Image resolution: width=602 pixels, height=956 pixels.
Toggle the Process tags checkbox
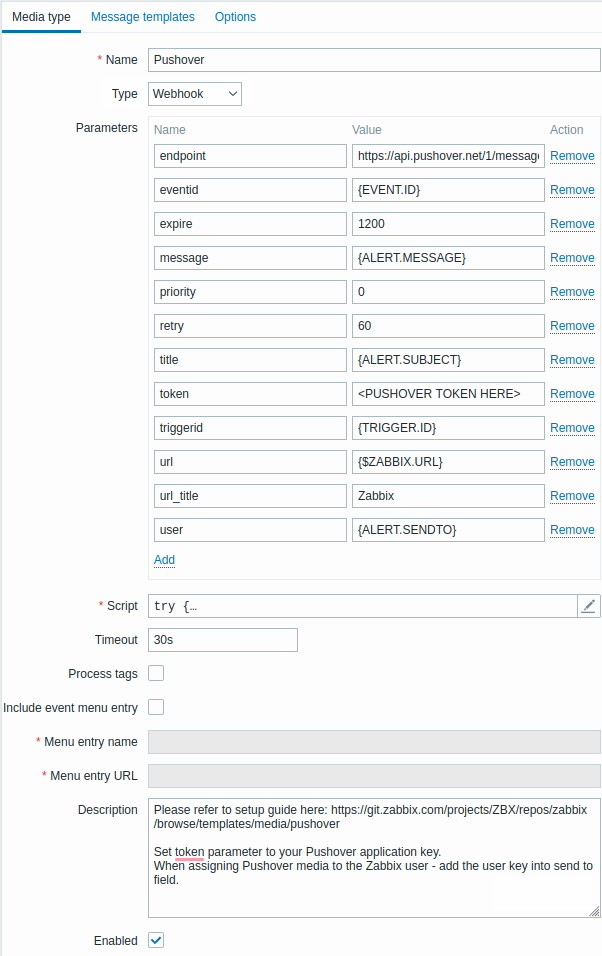click(x=156, y=673)
